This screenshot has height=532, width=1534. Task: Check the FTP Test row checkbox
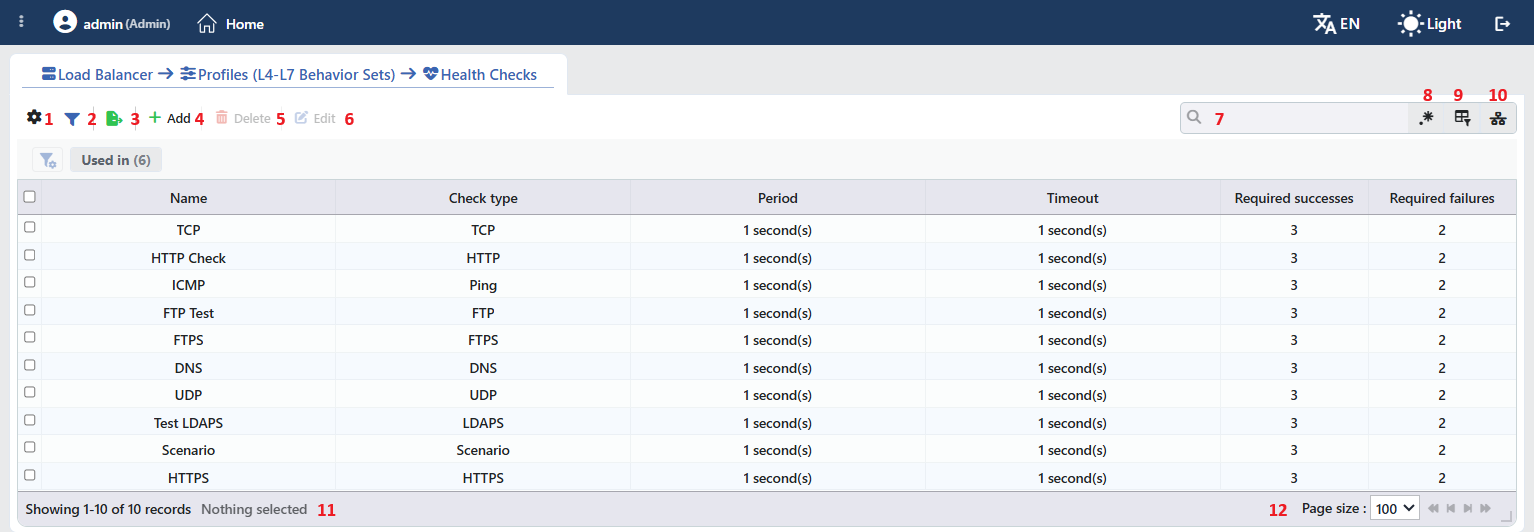(x=29, y=310)
